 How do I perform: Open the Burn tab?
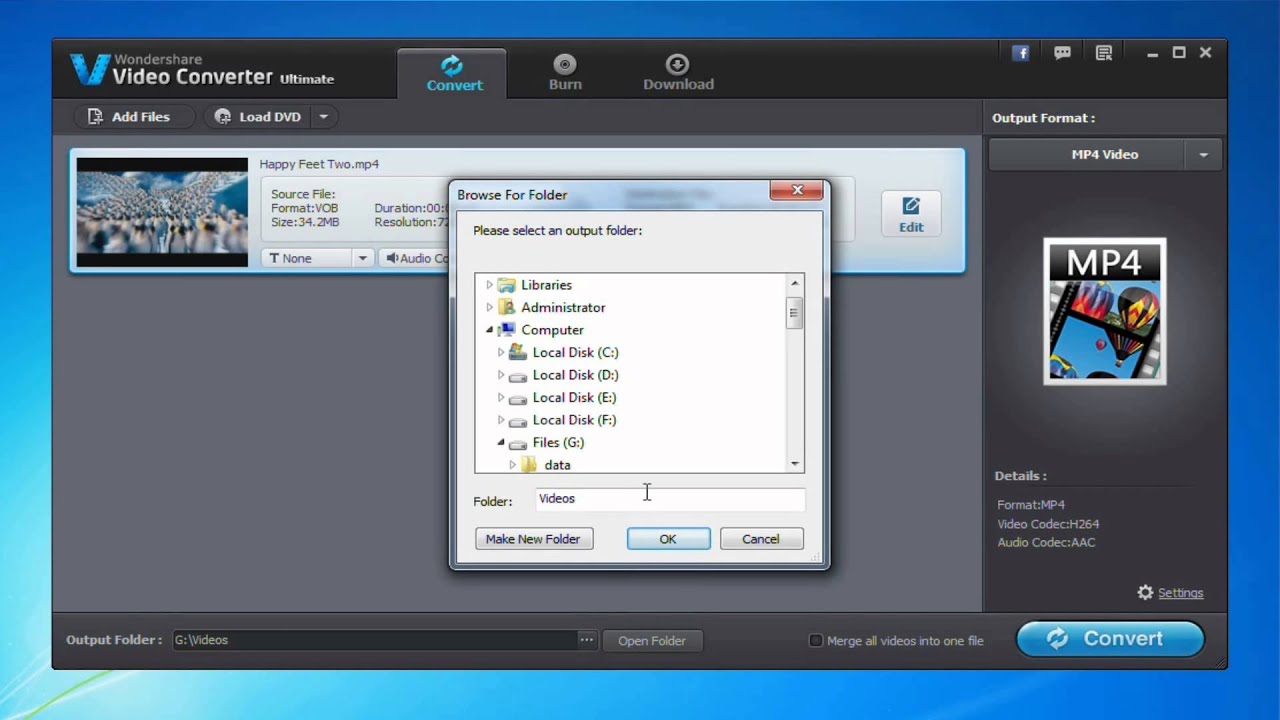[565, 73]
